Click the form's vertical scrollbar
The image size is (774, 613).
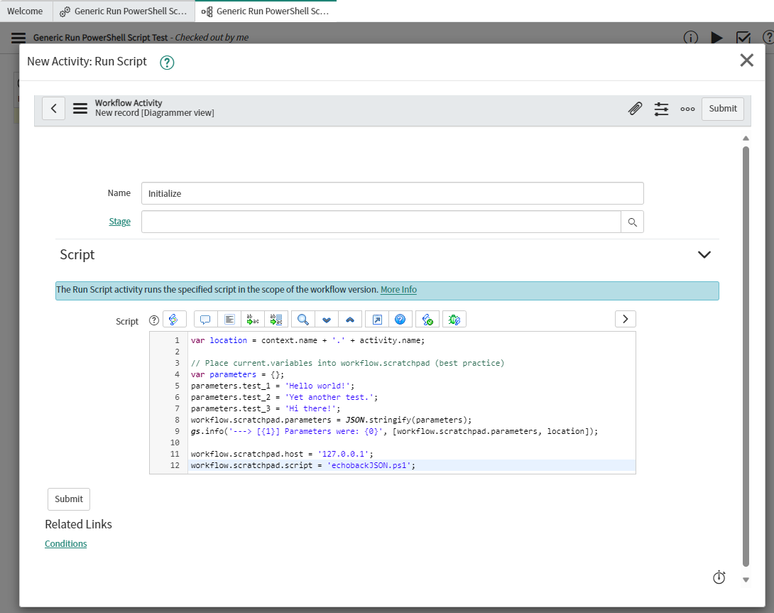pyautogui.click(x=746, y=356)
